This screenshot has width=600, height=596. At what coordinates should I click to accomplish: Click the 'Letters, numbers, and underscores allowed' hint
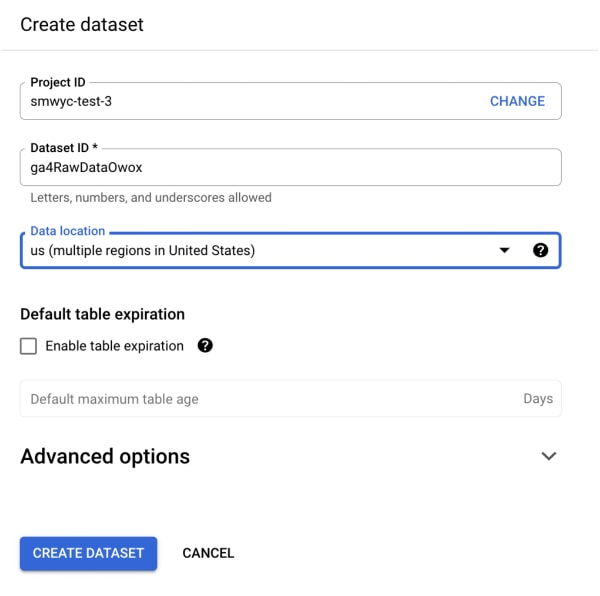pos(151,198)
